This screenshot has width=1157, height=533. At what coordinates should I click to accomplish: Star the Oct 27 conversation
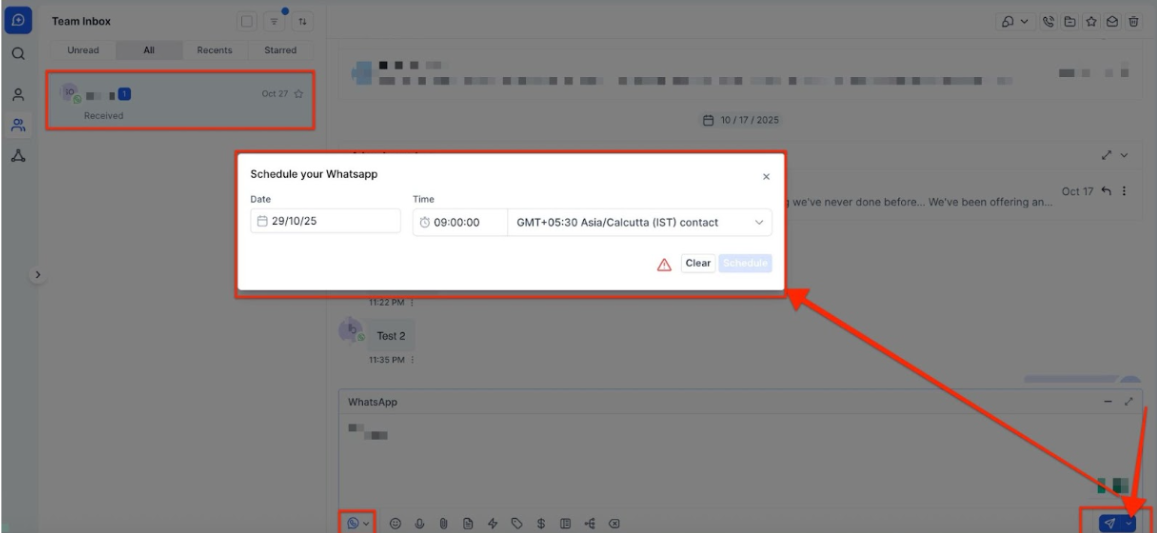(299, 94)
